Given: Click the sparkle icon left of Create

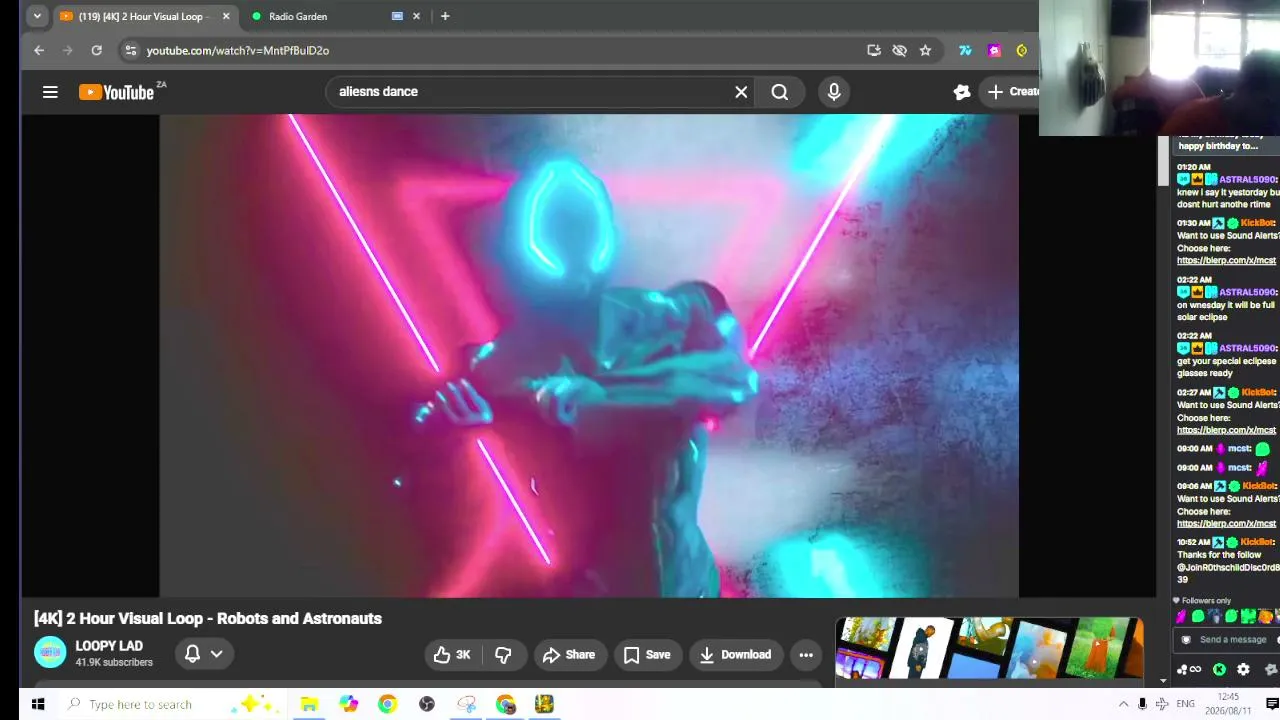Looking at the screenshot, I should pyautogui.click(x=962, y=92).
